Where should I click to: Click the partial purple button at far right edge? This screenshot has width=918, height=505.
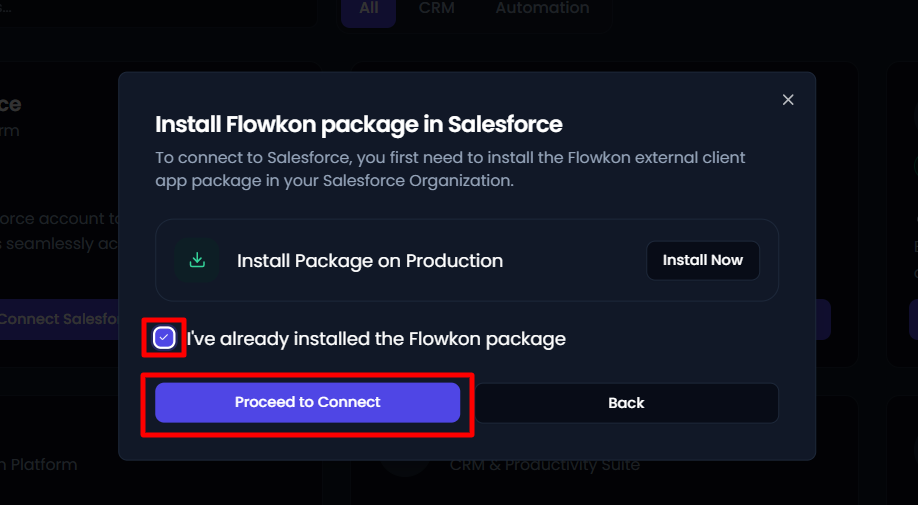tap(913, 320)
